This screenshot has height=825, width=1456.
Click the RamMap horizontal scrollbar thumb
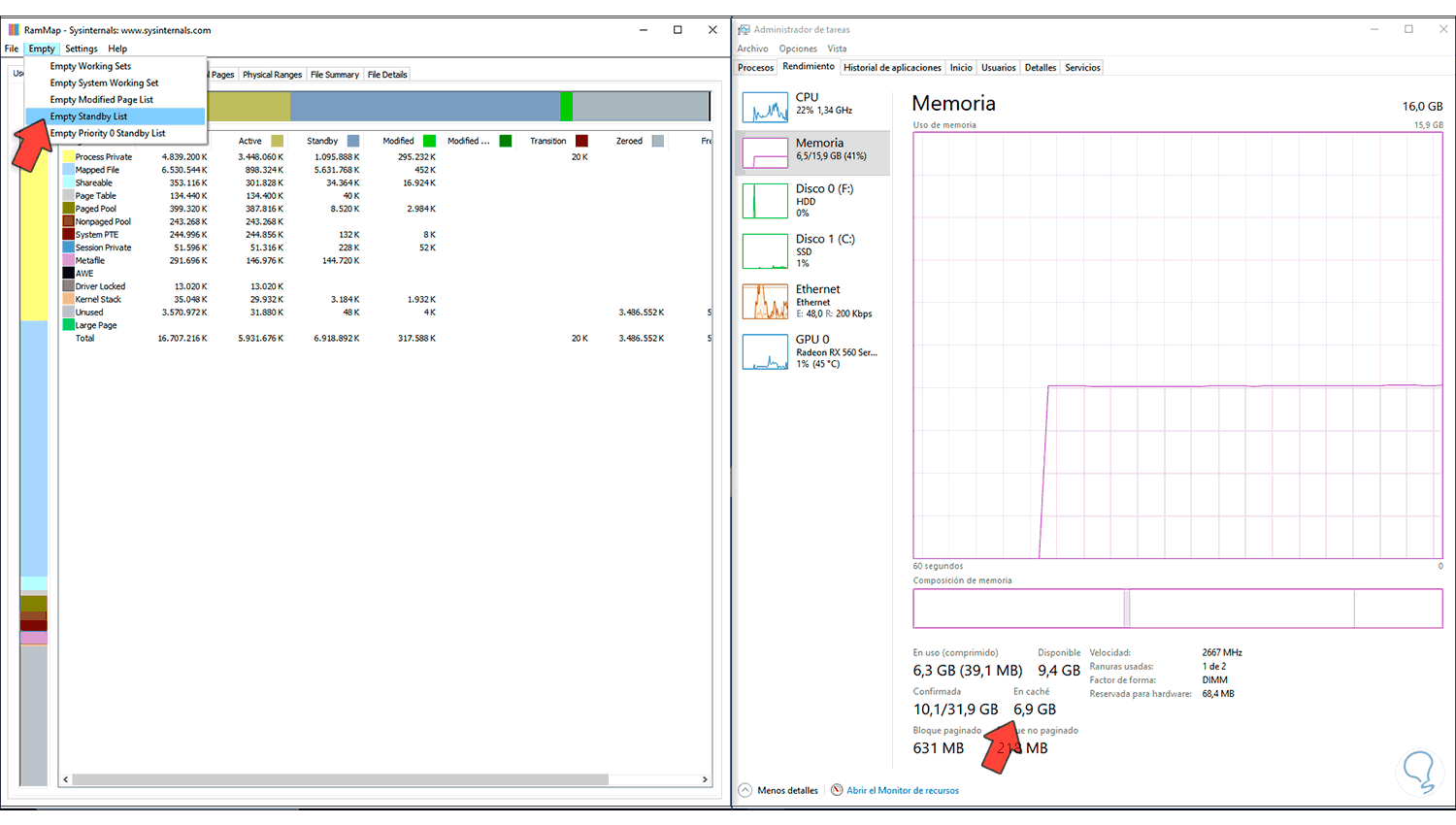(x=340, y=779)
